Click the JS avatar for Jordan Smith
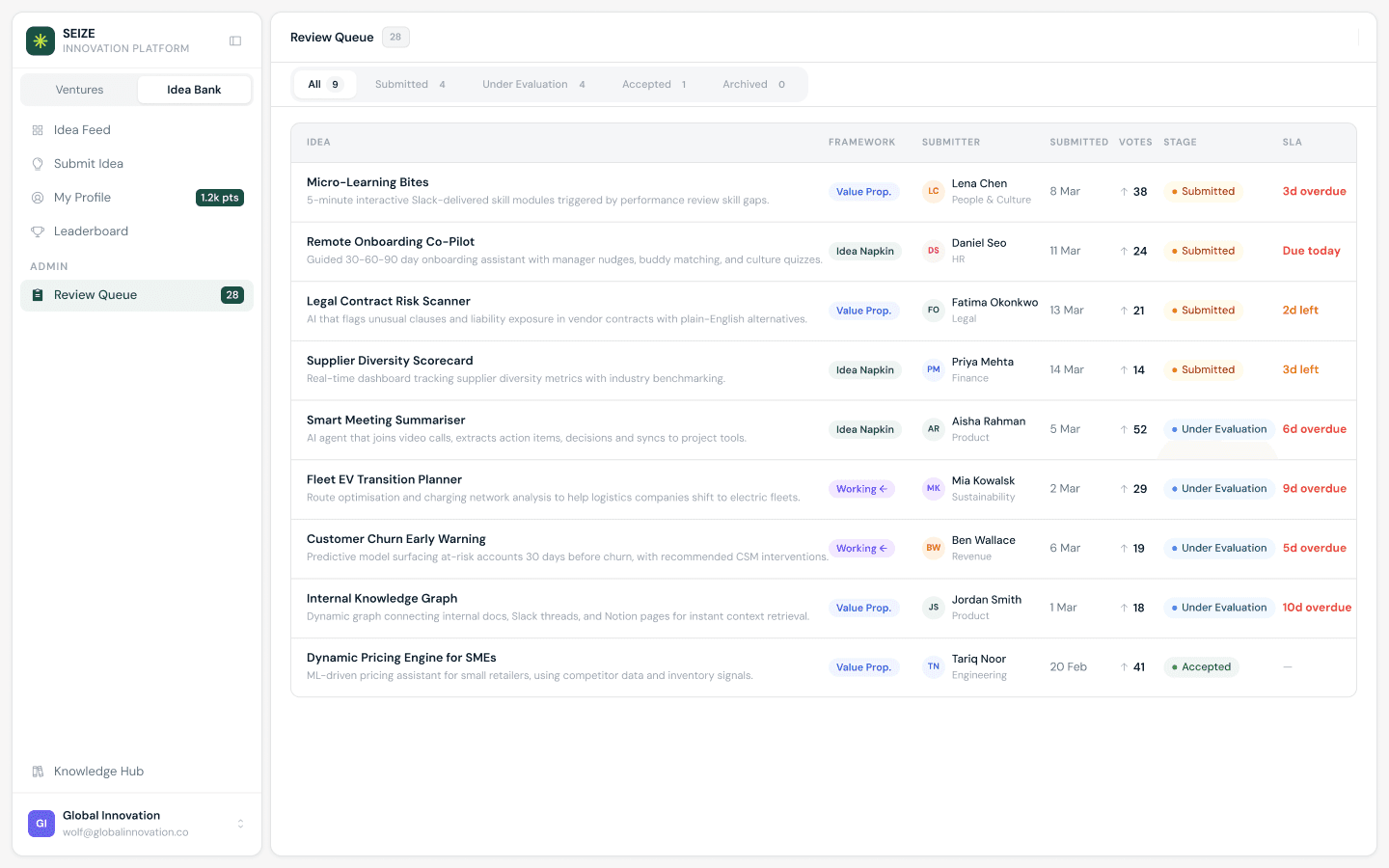The image size is (1389, 868). (933, 608)
